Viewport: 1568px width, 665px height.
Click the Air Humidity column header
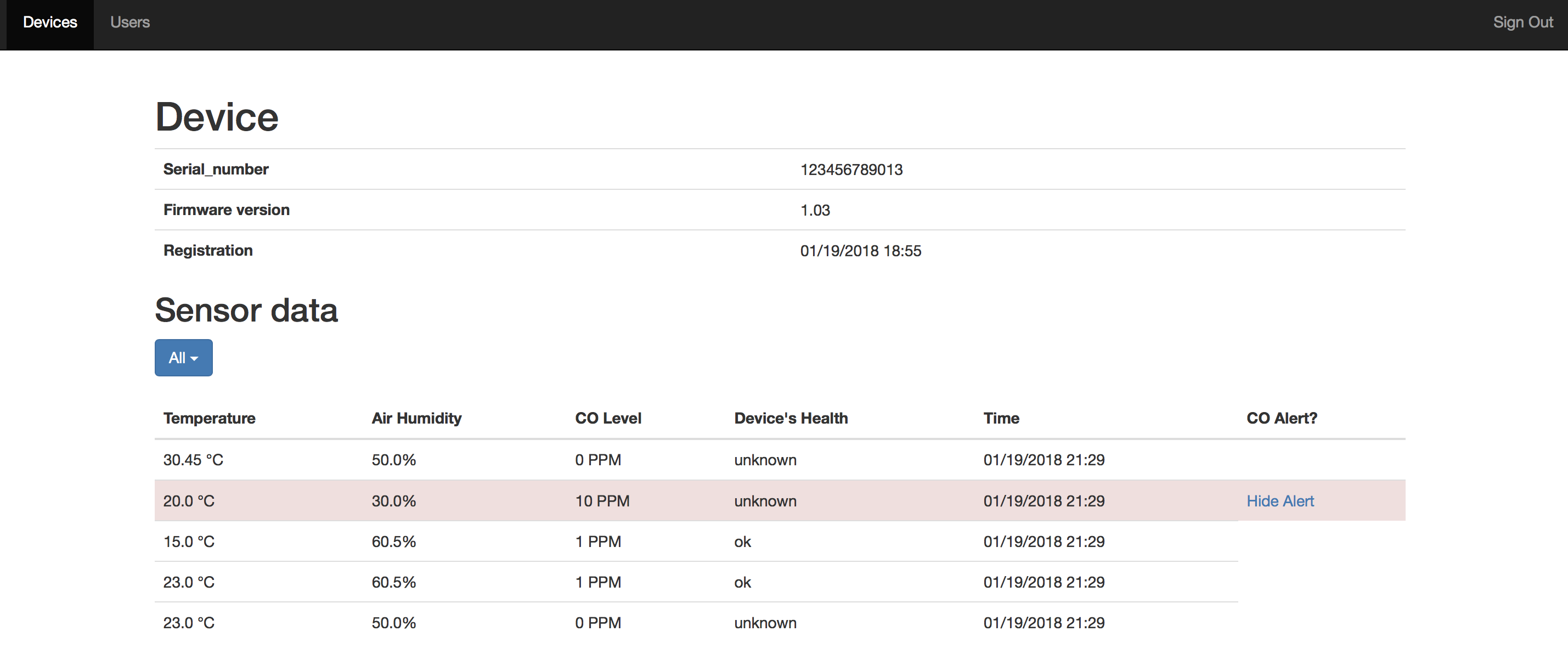(x=416, y=418)
